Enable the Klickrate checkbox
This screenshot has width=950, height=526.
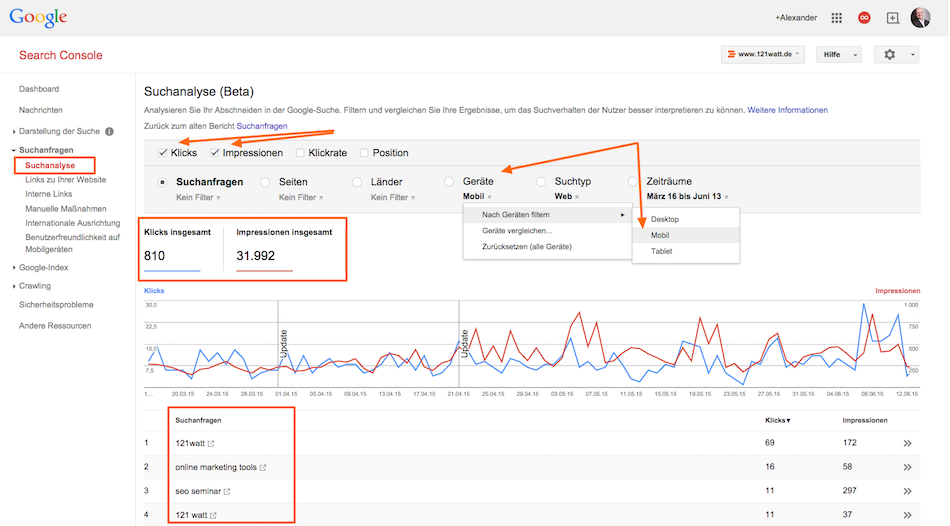[300, 153]
